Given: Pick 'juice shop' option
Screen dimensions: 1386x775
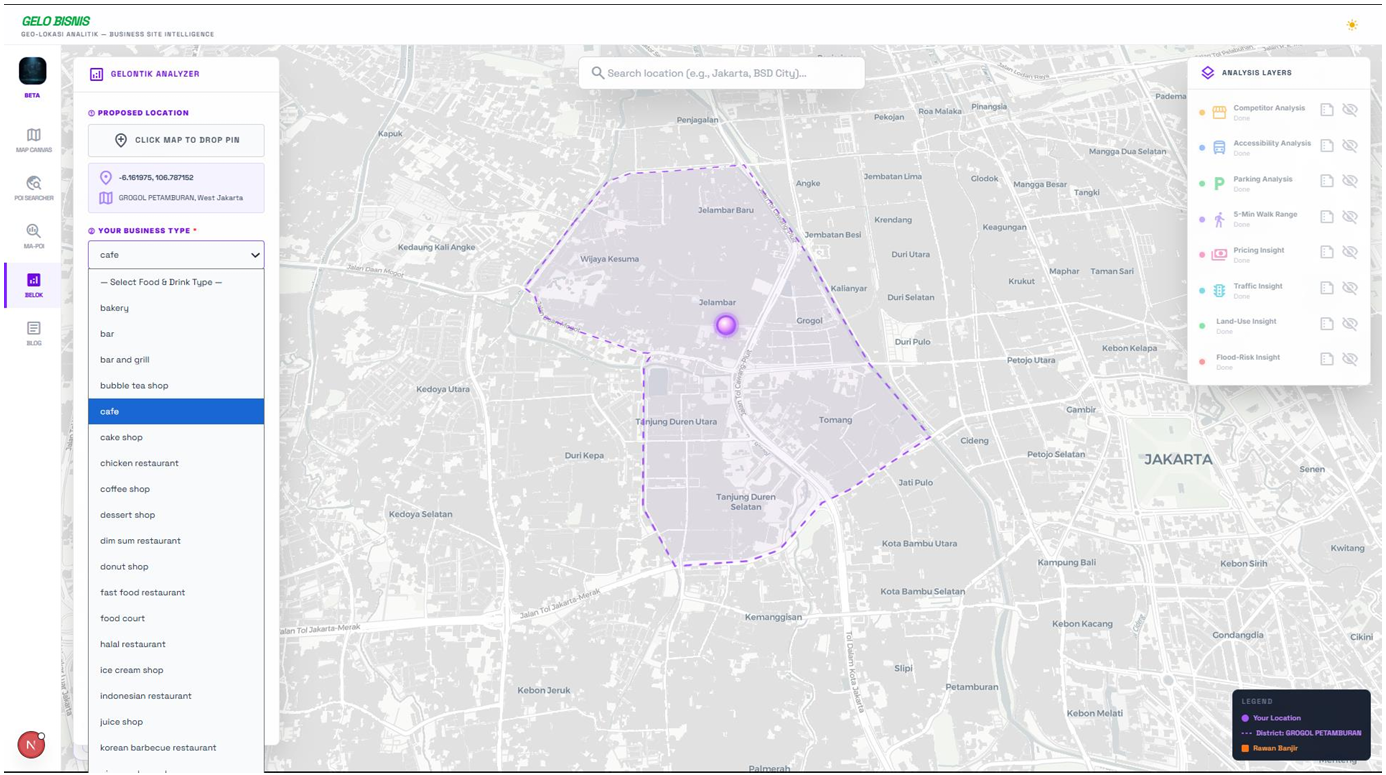Looking at the screenshot, I should click(x=176, y=722).
